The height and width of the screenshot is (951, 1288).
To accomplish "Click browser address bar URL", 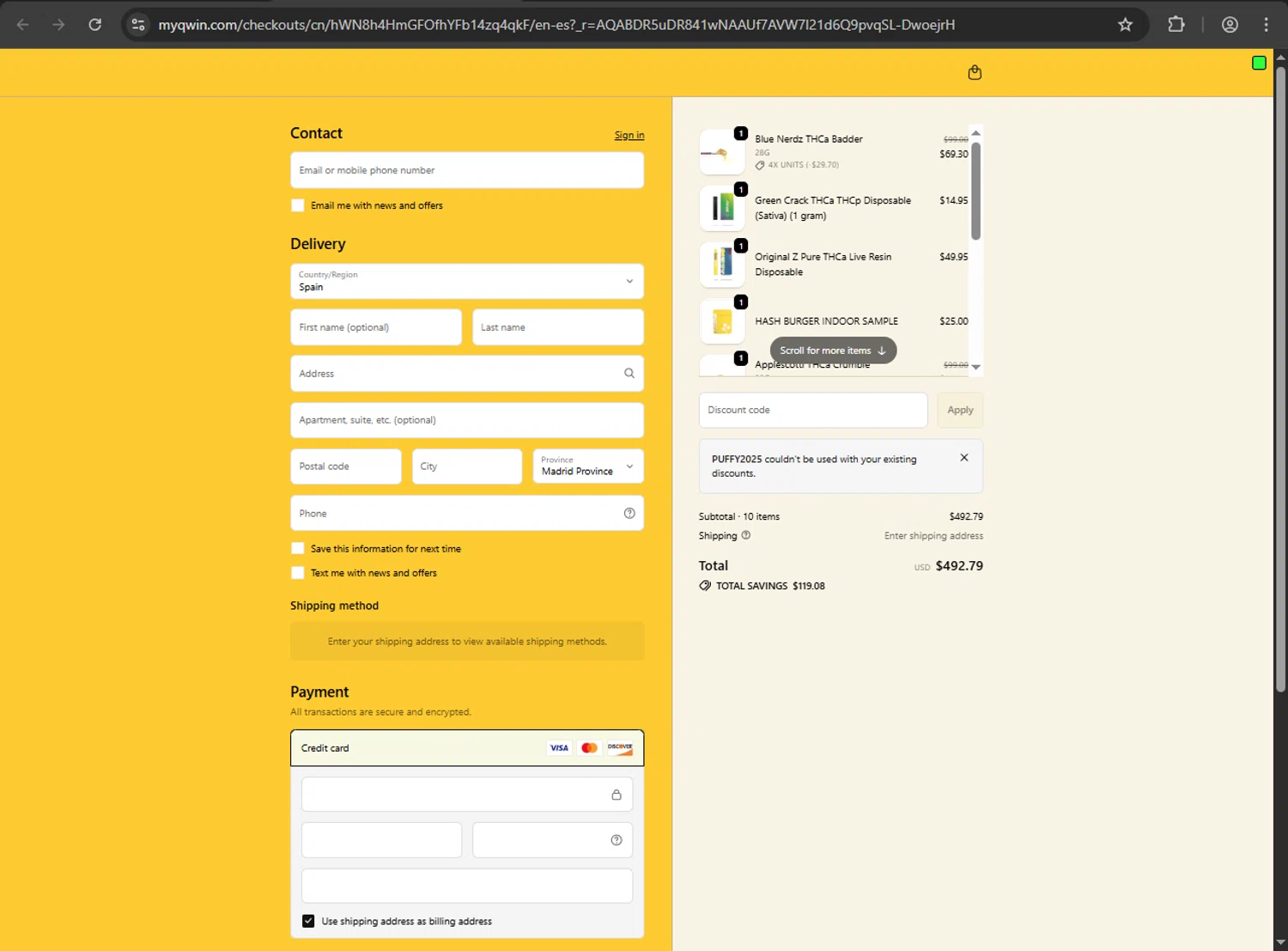I will (556, 25).
